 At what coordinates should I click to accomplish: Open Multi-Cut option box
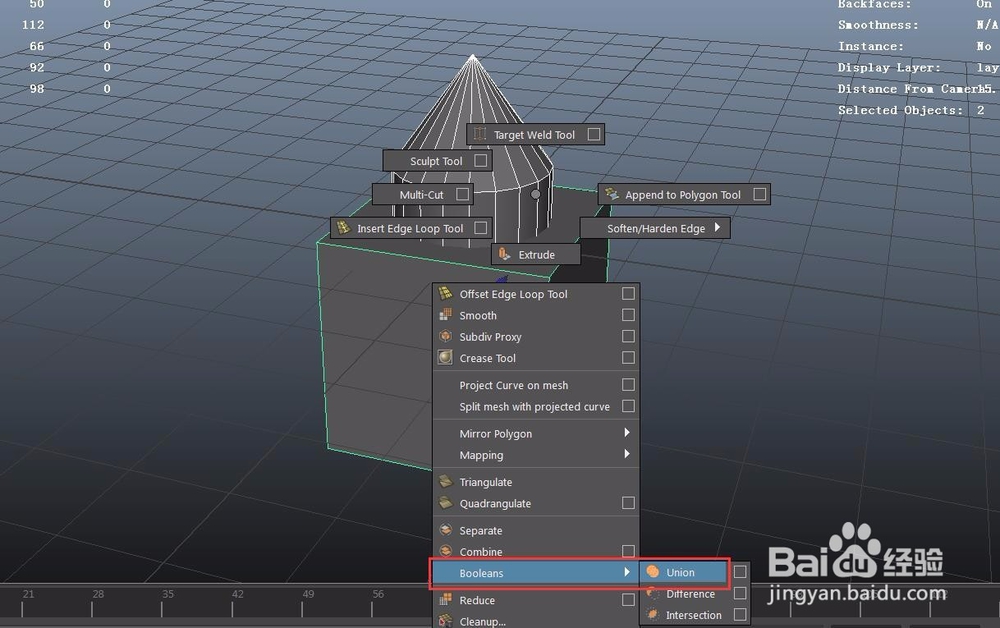462,193
